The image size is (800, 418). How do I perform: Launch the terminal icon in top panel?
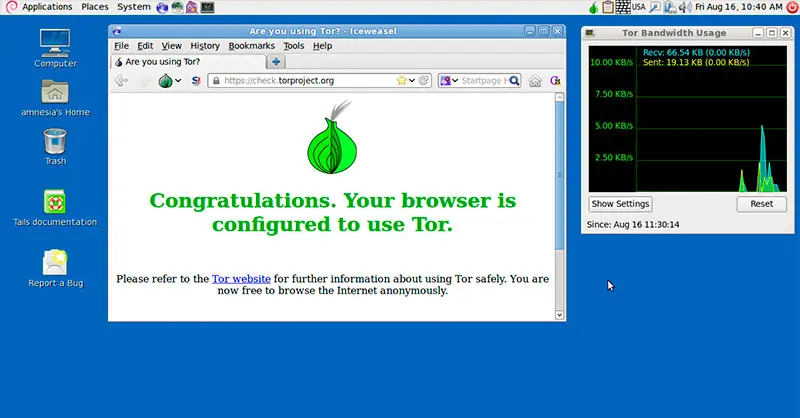(x=207, y=7)
